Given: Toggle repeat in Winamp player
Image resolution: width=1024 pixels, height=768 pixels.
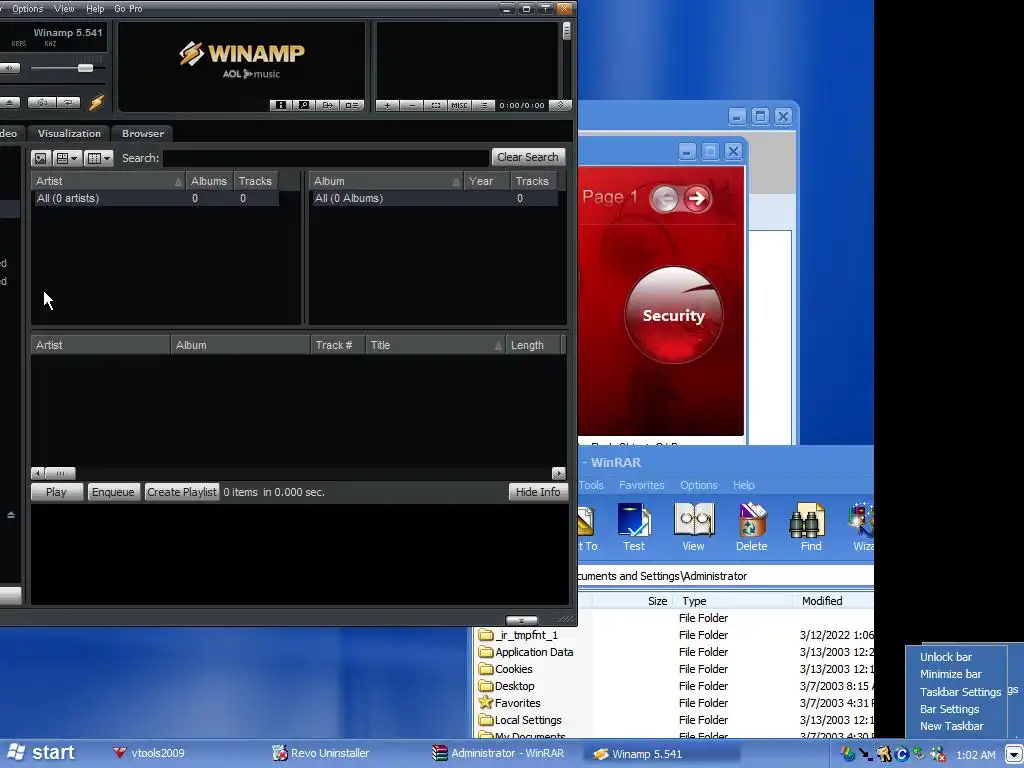Looking at the screenshot, I should coord(68,103).
